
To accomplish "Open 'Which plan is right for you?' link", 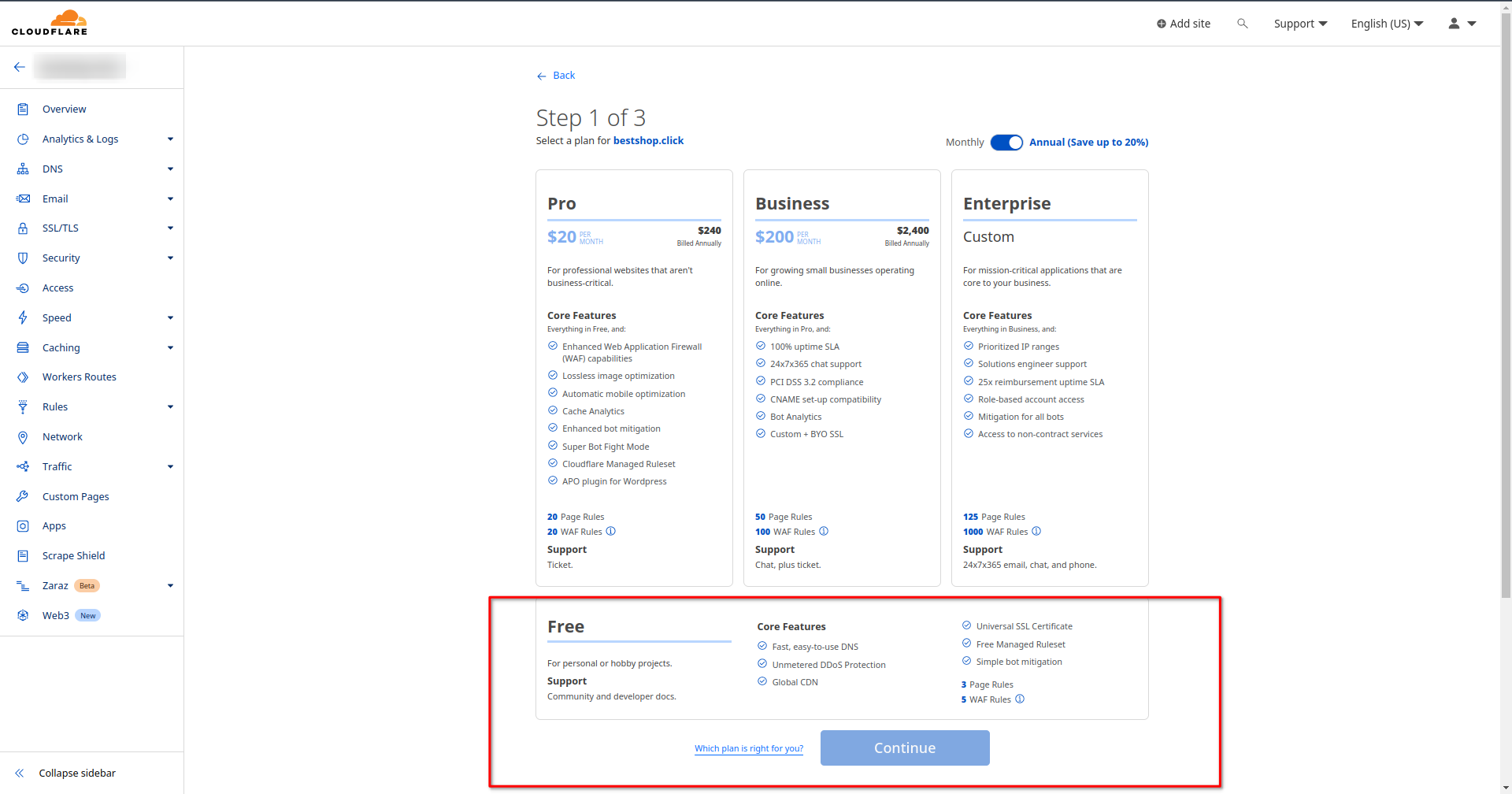I will (749, 749).
